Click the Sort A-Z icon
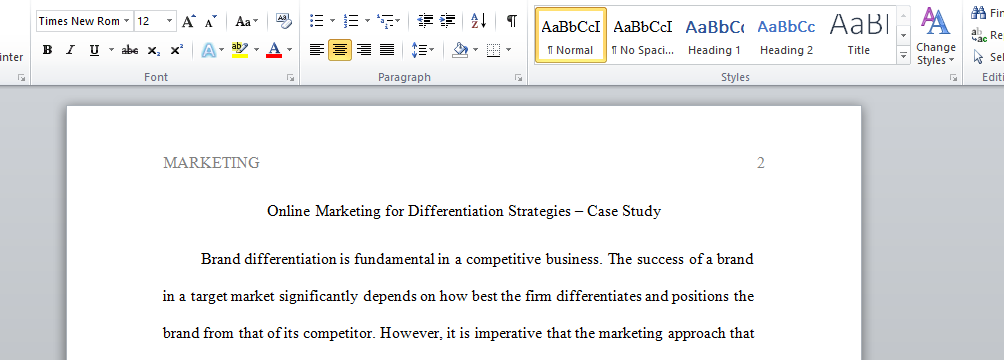Viewport: 1004px width, 360px height. pyautogui.click(x=479, y=21)
